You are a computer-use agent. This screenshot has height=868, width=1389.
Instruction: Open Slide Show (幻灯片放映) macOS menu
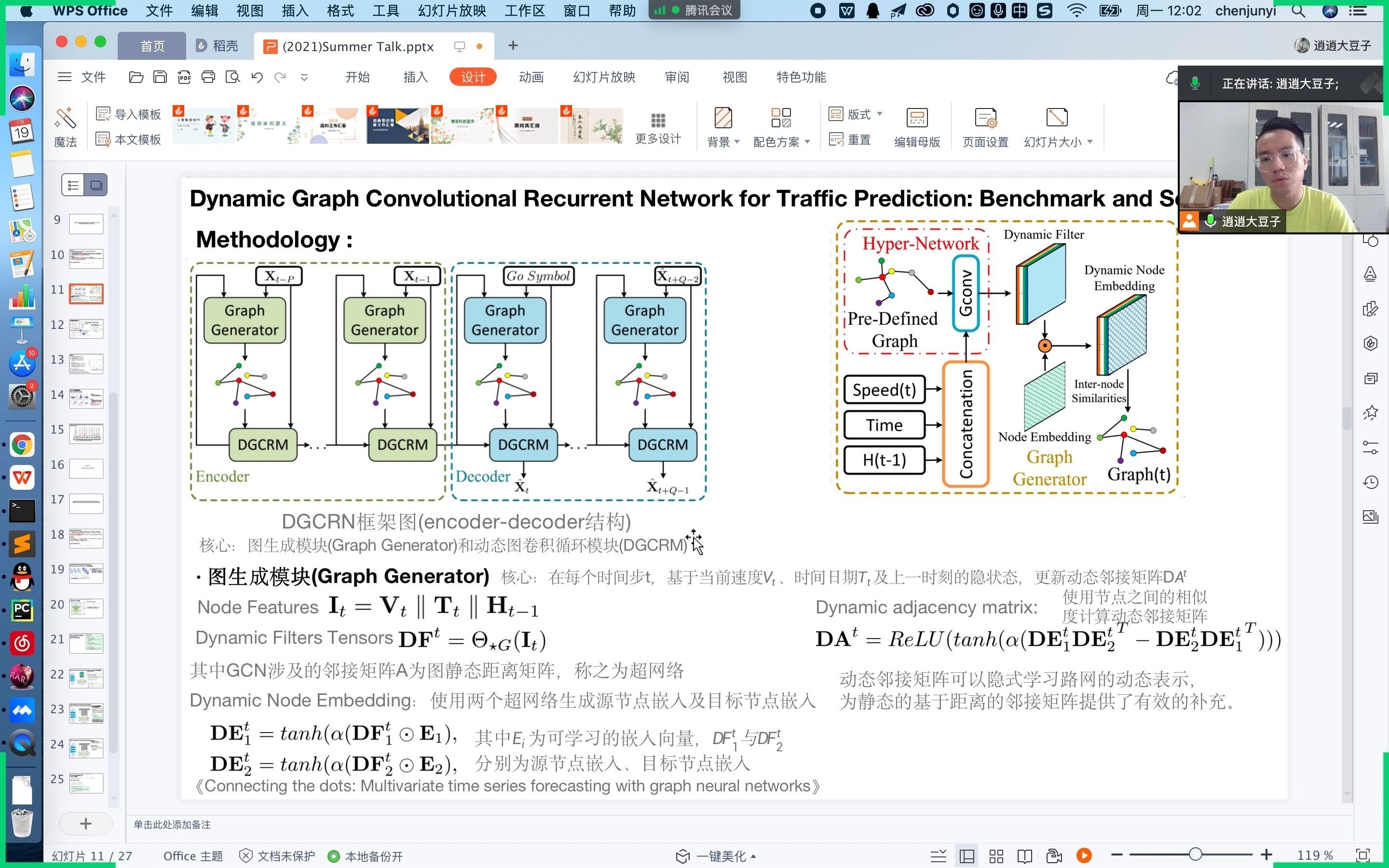pyautogui.click(x=452, y=10)
